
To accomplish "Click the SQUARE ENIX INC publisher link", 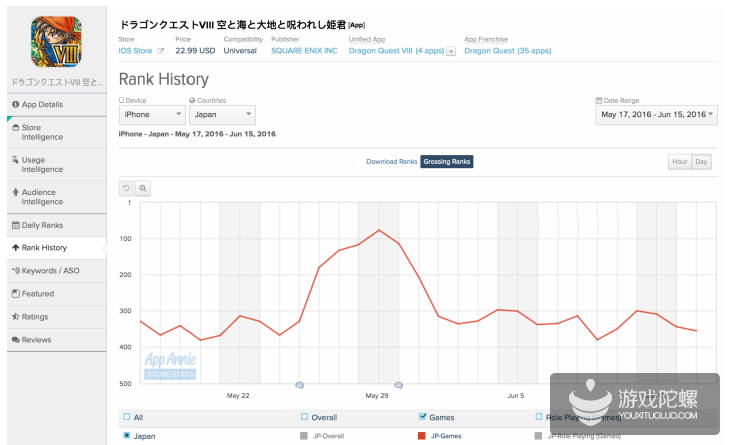I will 304,51.
